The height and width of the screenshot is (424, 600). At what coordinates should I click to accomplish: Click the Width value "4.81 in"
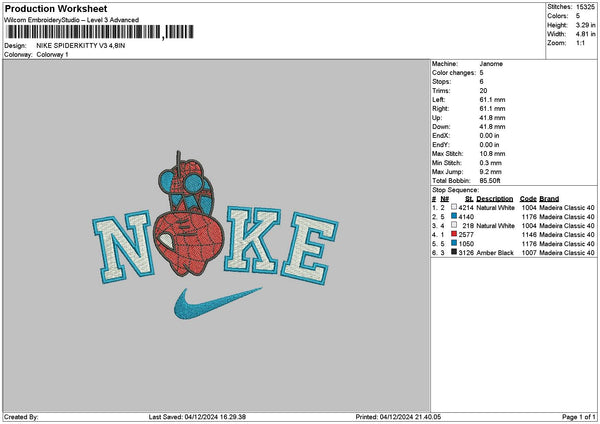click(x=585, y=34)
